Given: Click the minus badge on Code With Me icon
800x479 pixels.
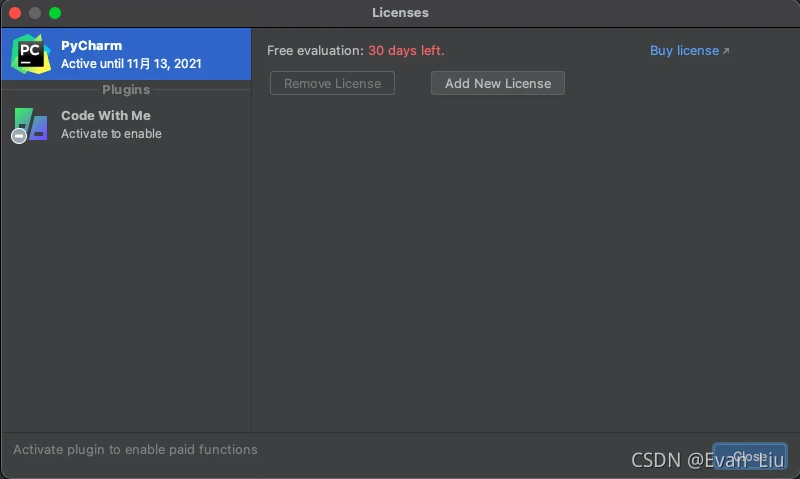Looking at the screenshot, I should coord(19,136).
